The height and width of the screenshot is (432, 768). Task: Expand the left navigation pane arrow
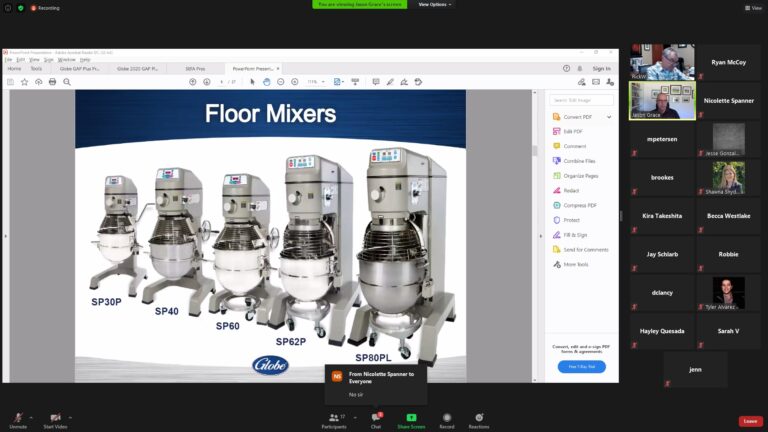(5, 236)
